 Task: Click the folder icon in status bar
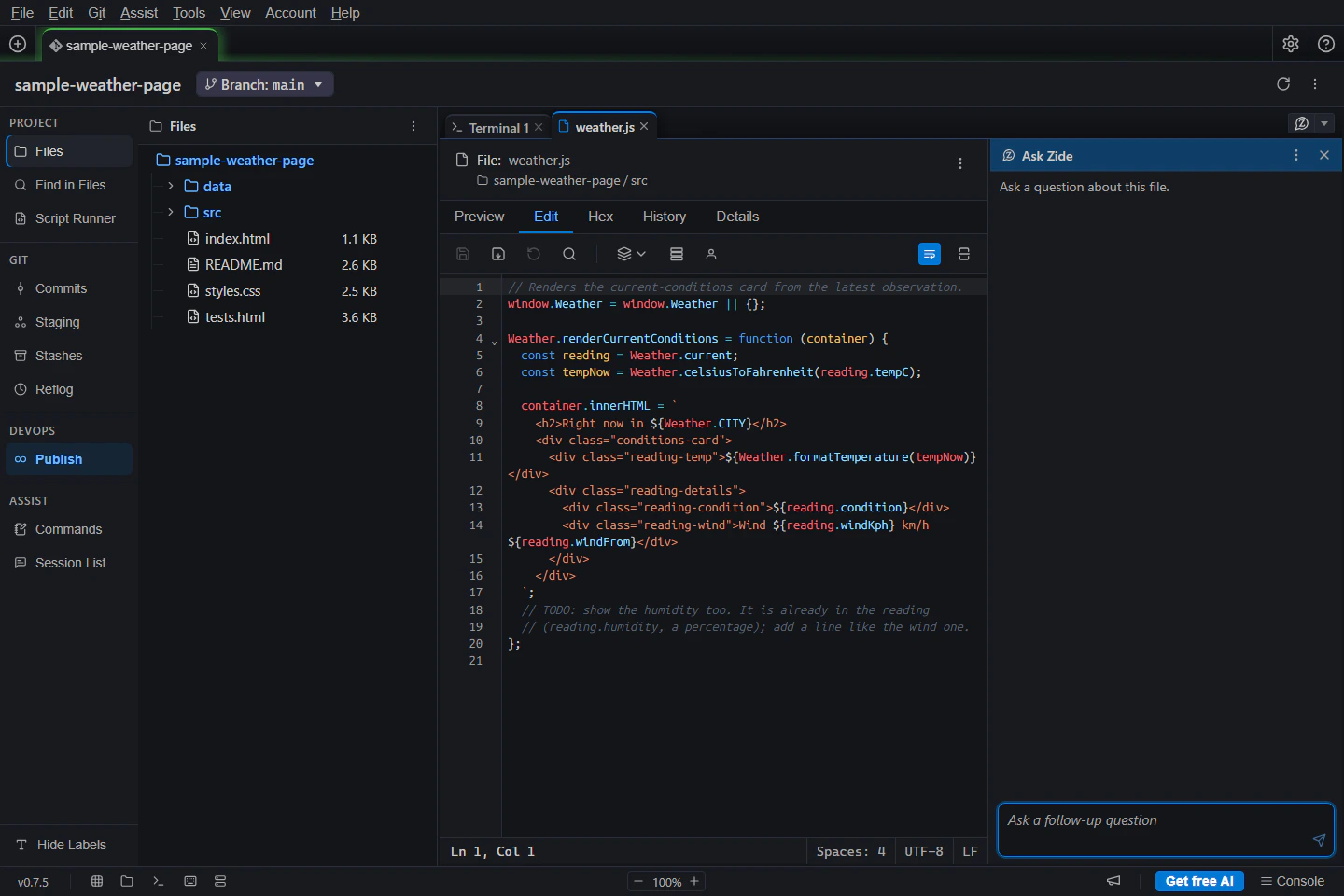[127, 881]
